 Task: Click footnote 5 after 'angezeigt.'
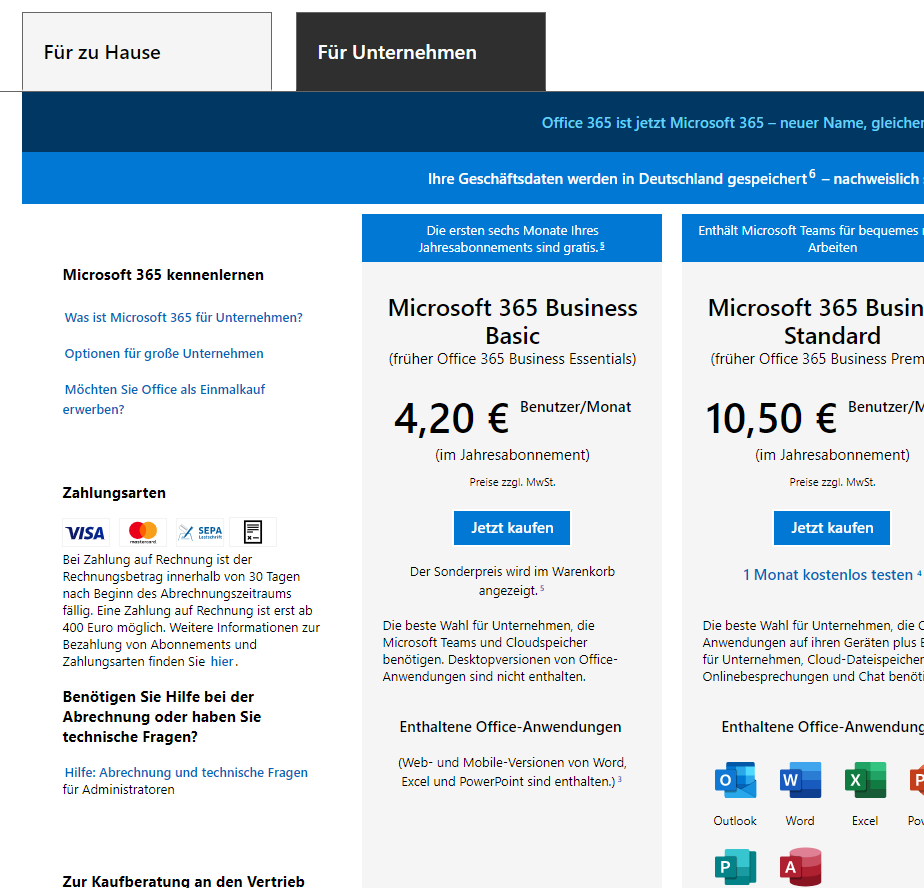coord(542,588)
